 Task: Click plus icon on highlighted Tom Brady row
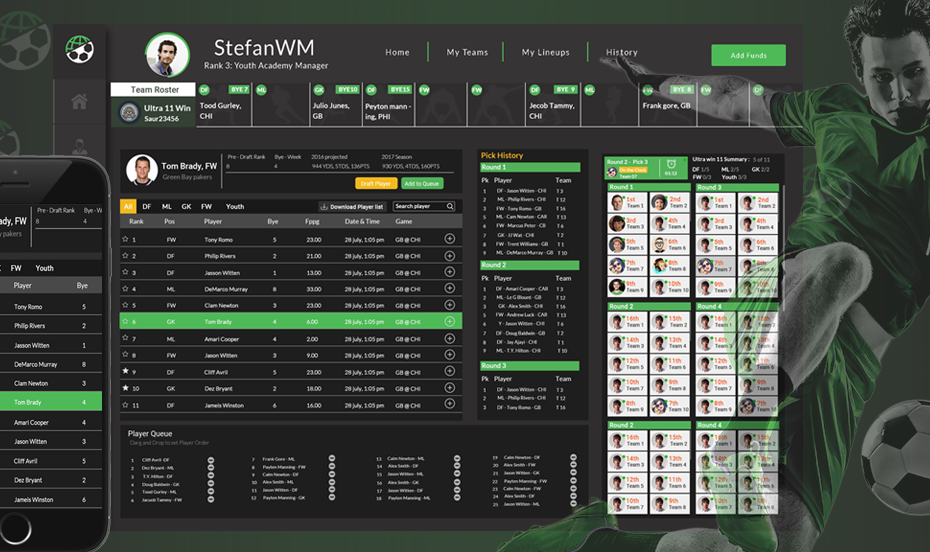pyautogui.click(x=450, y=321)
